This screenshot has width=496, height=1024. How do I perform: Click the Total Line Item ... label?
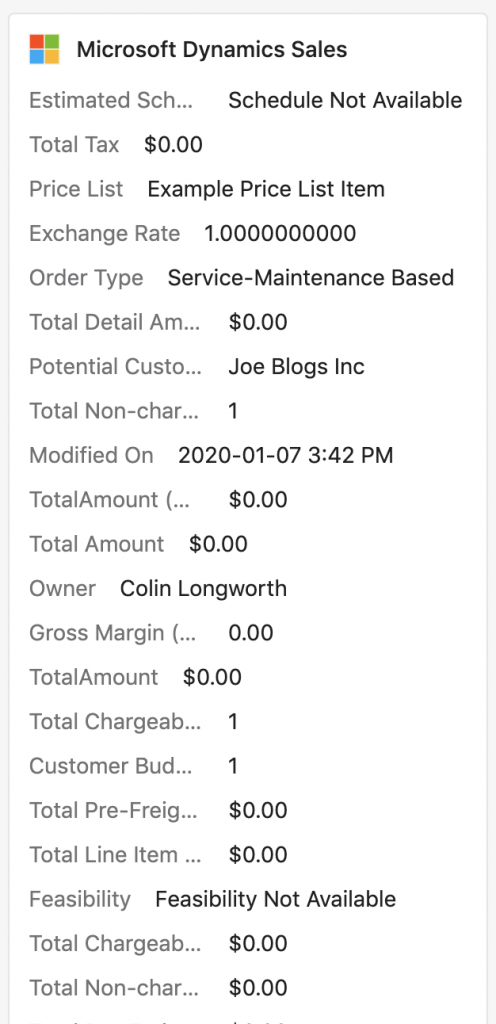coord(116,855)
